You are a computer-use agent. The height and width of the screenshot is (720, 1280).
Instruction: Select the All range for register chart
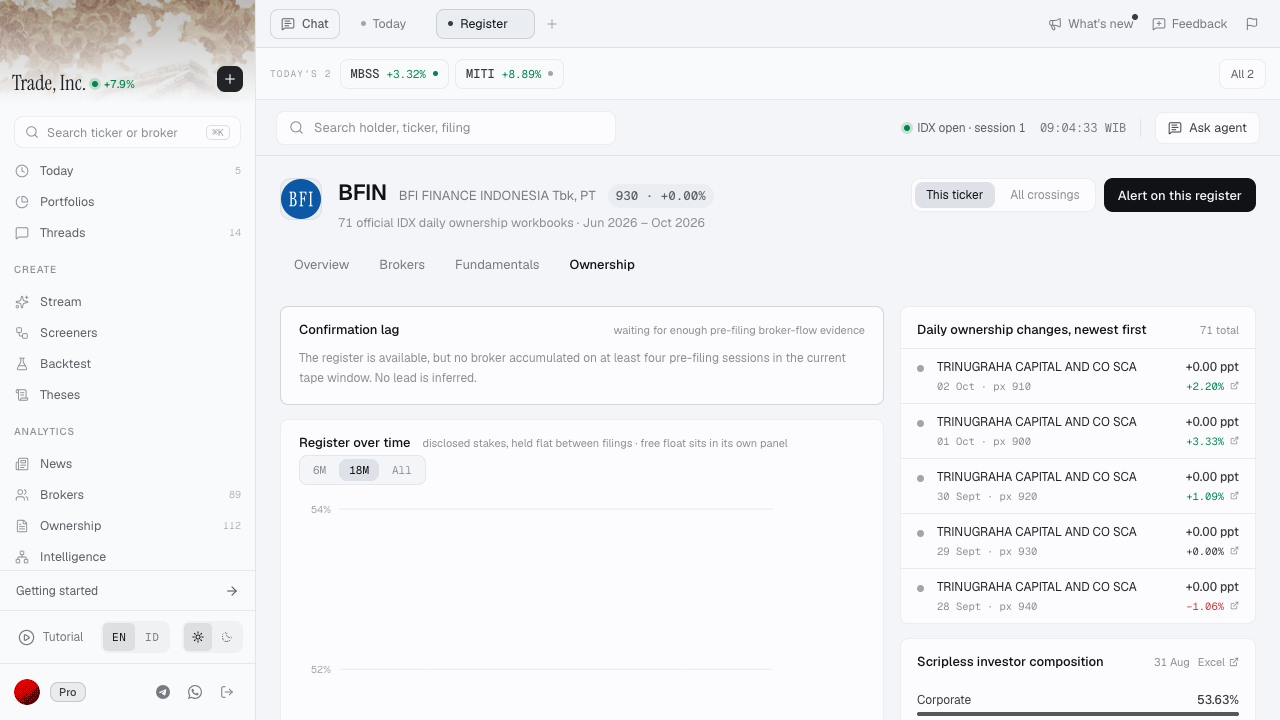[402, 470]
